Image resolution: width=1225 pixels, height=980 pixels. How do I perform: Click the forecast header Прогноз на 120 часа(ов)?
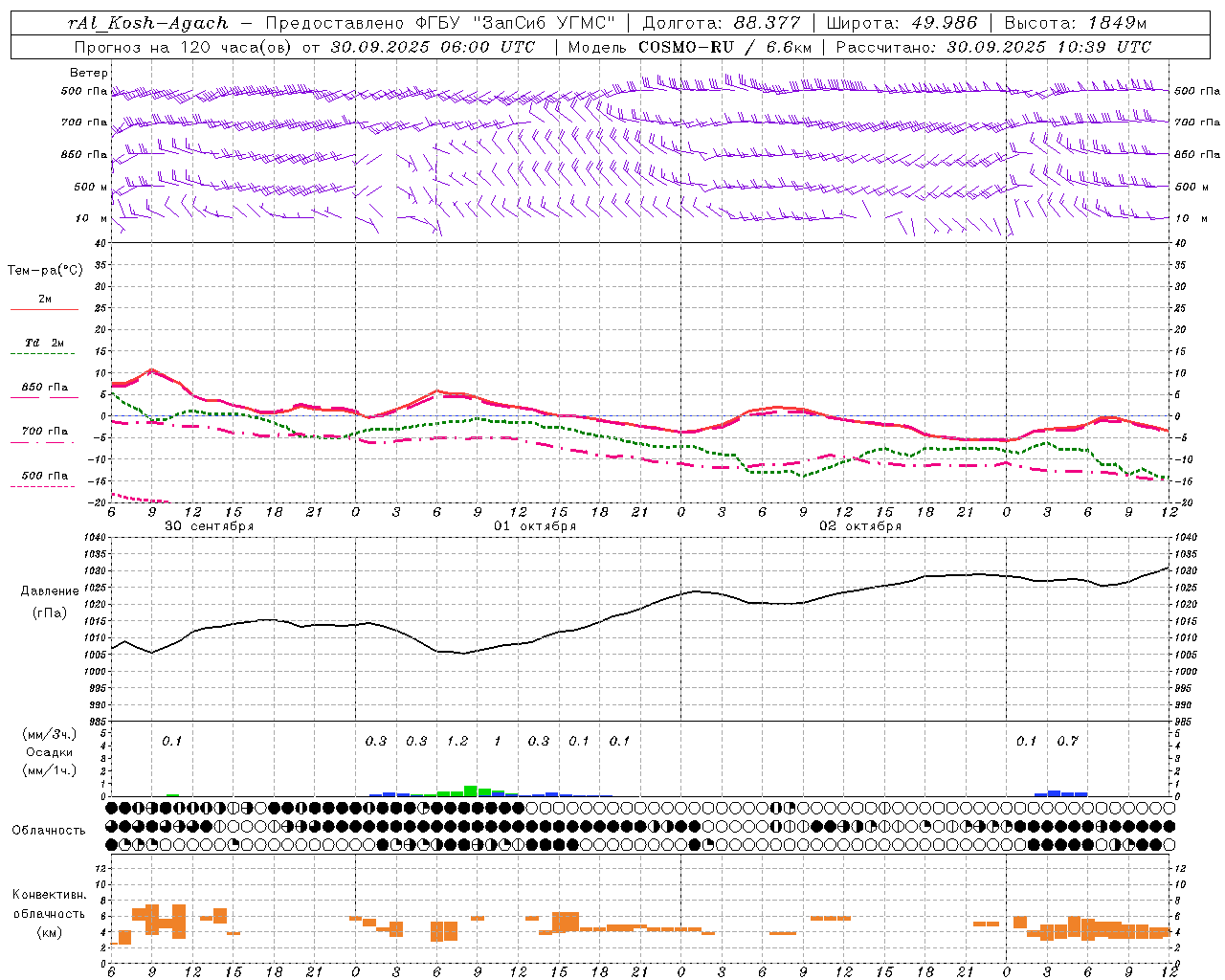(185, 47)
